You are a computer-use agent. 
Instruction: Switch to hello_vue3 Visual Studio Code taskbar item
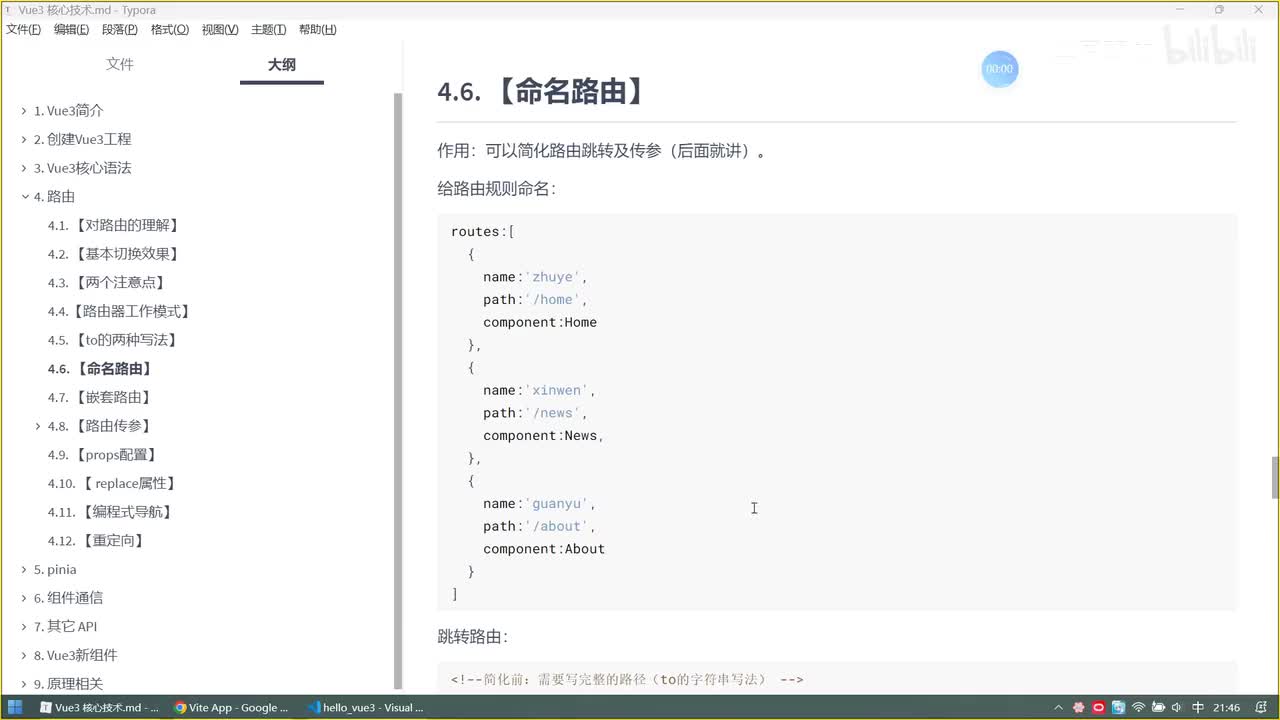point(367,707)
